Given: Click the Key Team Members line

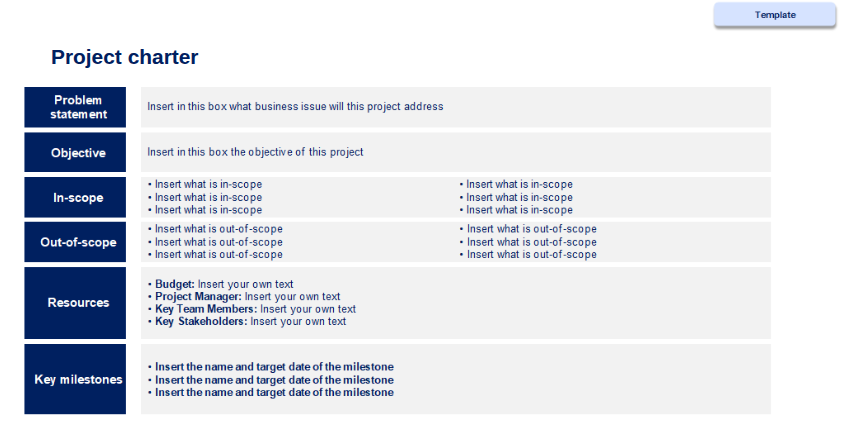Looking at the screenshot, I should click(252, 309).
